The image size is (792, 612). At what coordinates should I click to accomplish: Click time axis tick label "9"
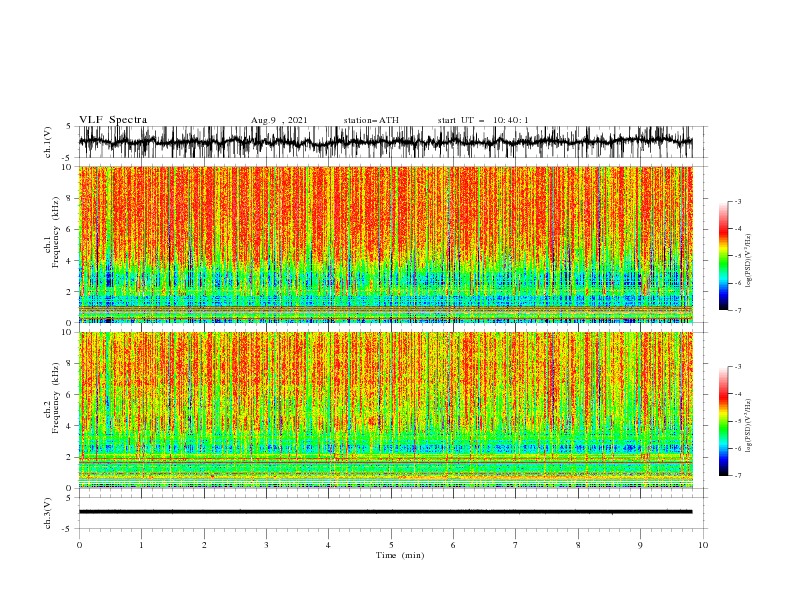click(640, 545)
